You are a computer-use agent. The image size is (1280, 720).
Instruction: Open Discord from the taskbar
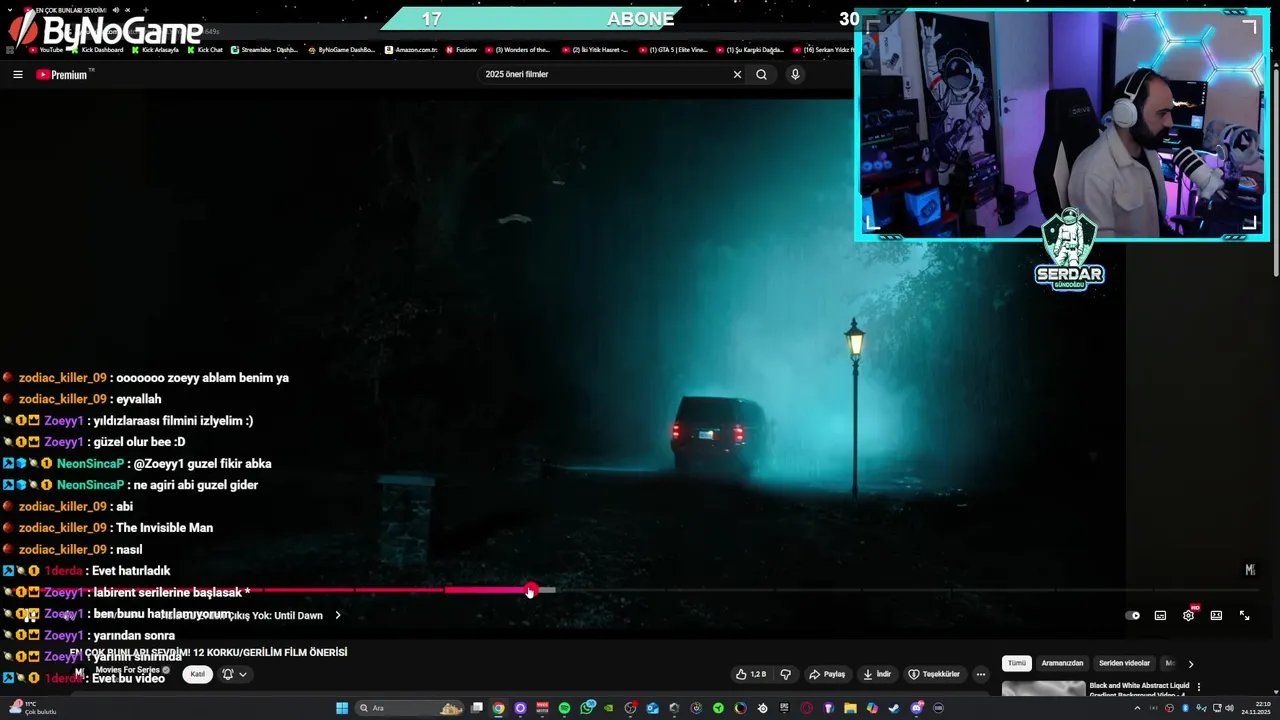916,708
